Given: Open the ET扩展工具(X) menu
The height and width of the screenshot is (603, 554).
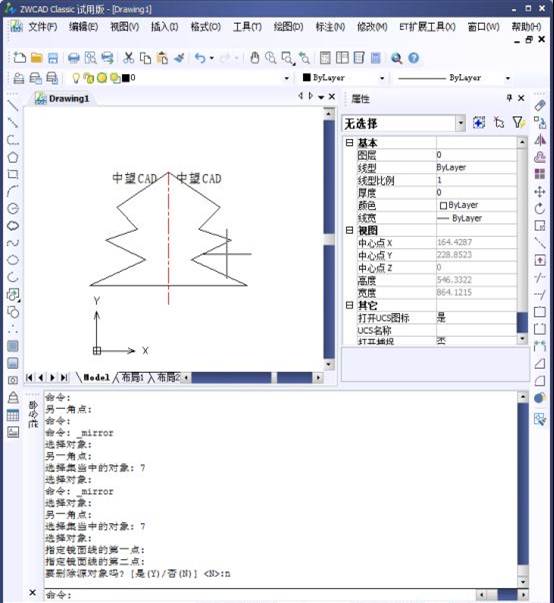Looking at the screenshot, I should coord(427,27).
